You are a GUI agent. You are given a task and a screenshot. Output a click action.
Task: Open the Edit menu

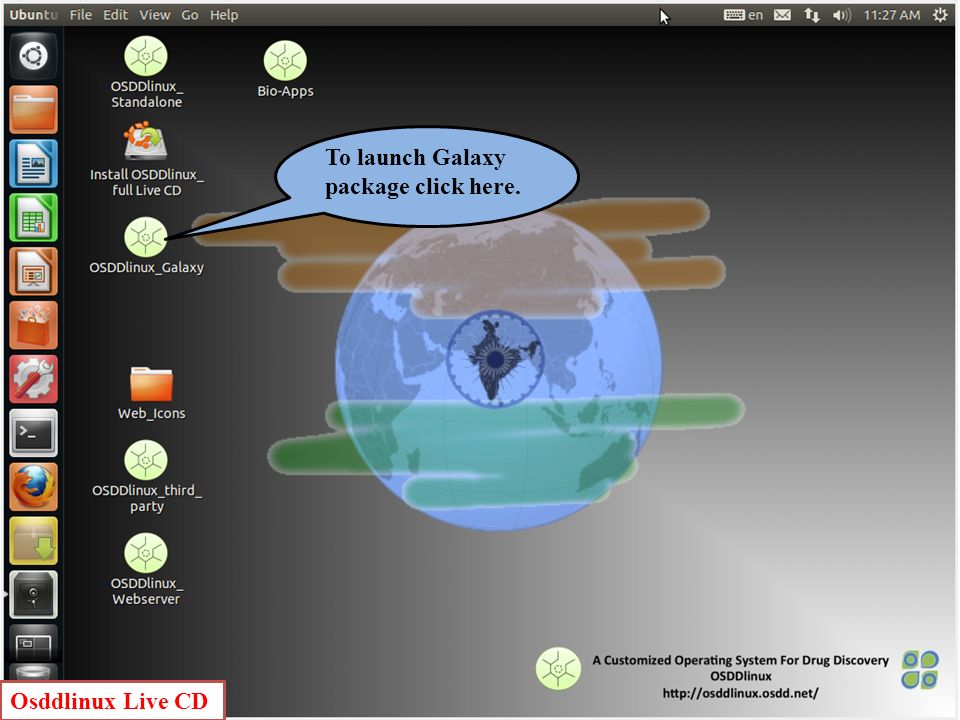click(115, 15)
